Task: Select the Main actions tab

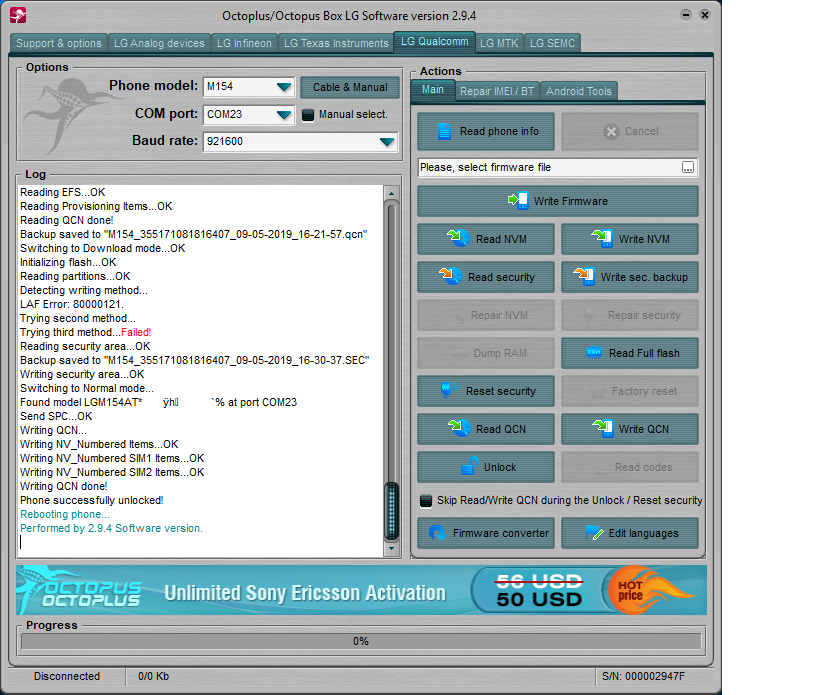Action: click(x=433, y=89)
